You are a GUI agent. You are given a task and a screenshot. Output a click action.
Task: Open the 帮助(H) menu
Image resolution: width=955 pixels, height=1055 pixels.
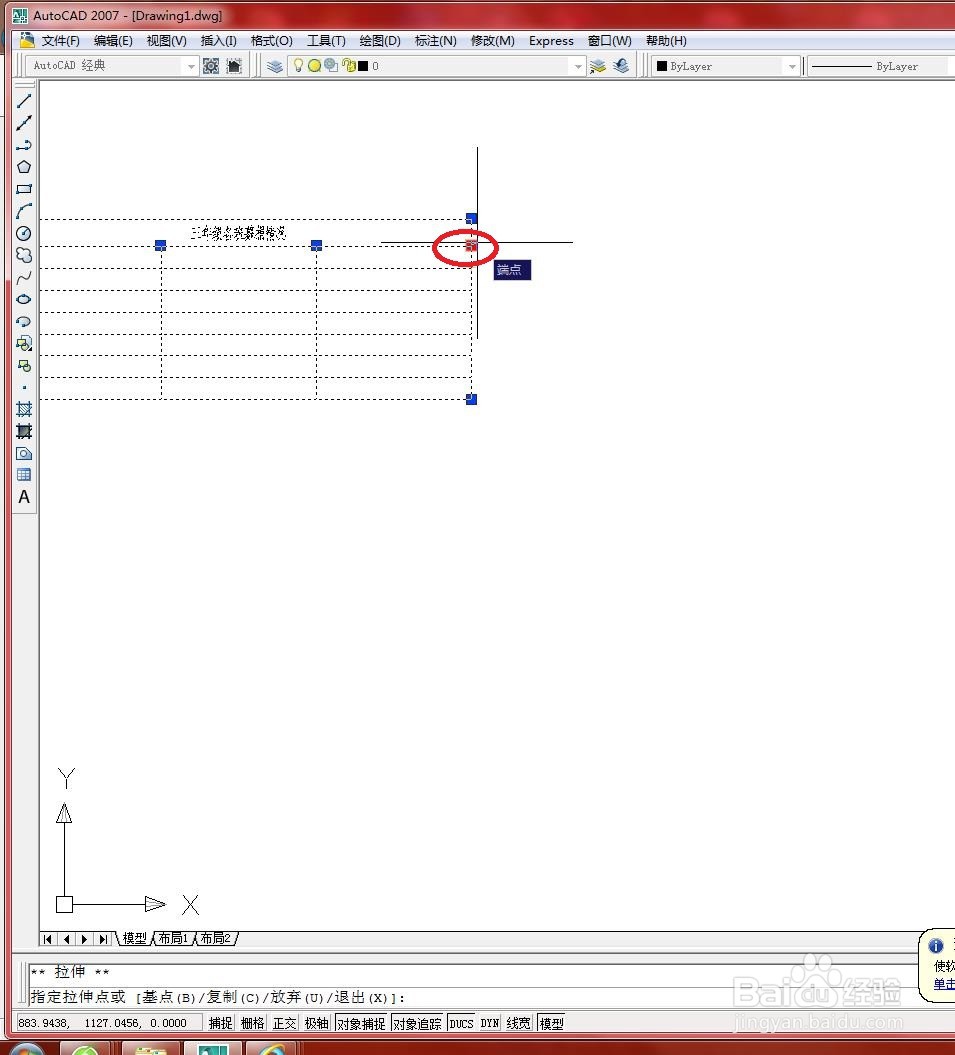(666, 40)
